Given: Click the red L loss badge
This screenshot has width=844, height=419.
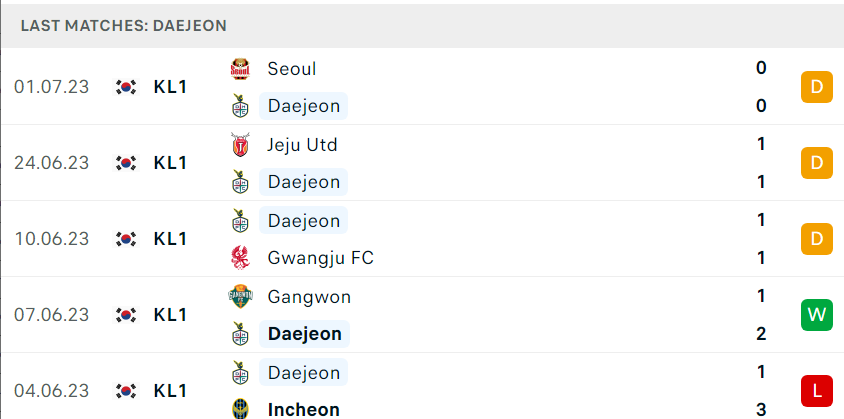Looking at the screenshot, I should coord(817,390).
